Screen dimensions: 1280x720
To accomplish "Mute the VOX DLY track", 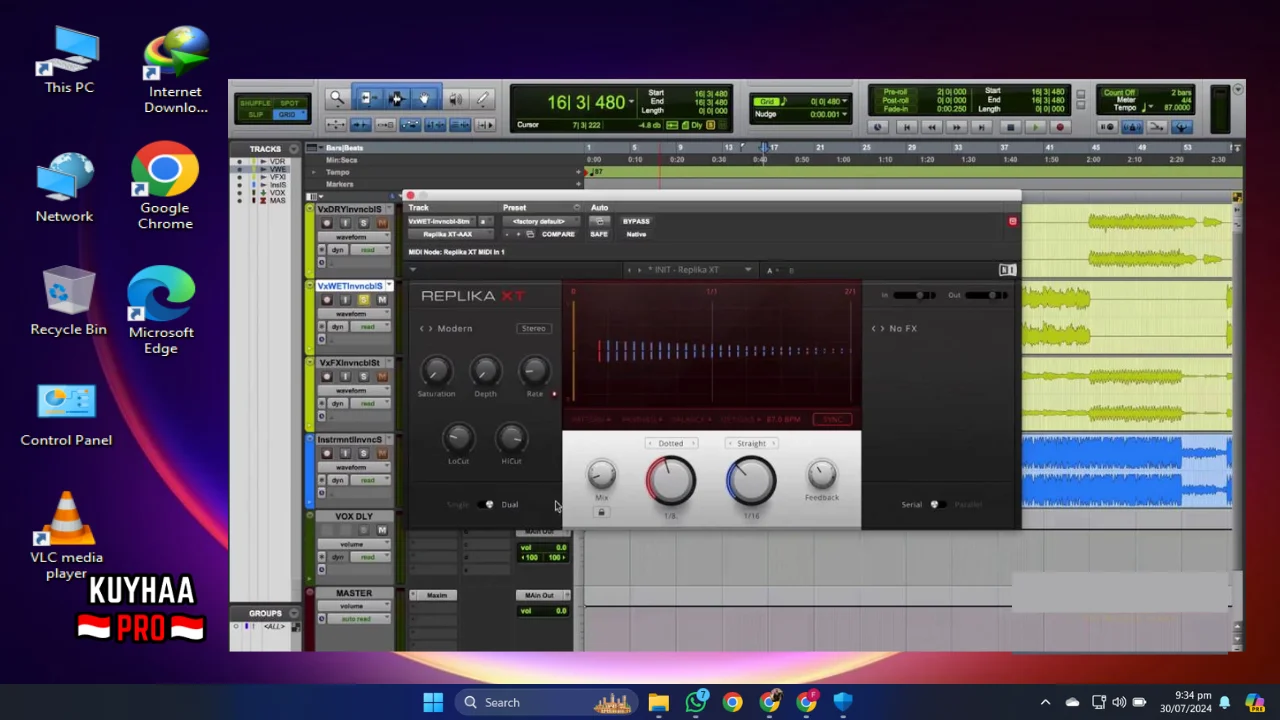I will [x=381, y=530].
